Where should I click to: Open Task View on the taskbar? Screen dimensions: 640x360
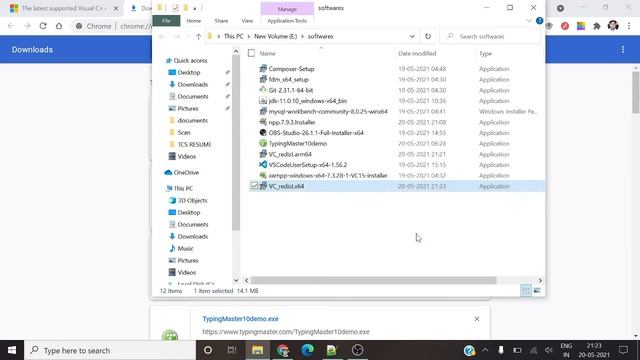[232, 350]
